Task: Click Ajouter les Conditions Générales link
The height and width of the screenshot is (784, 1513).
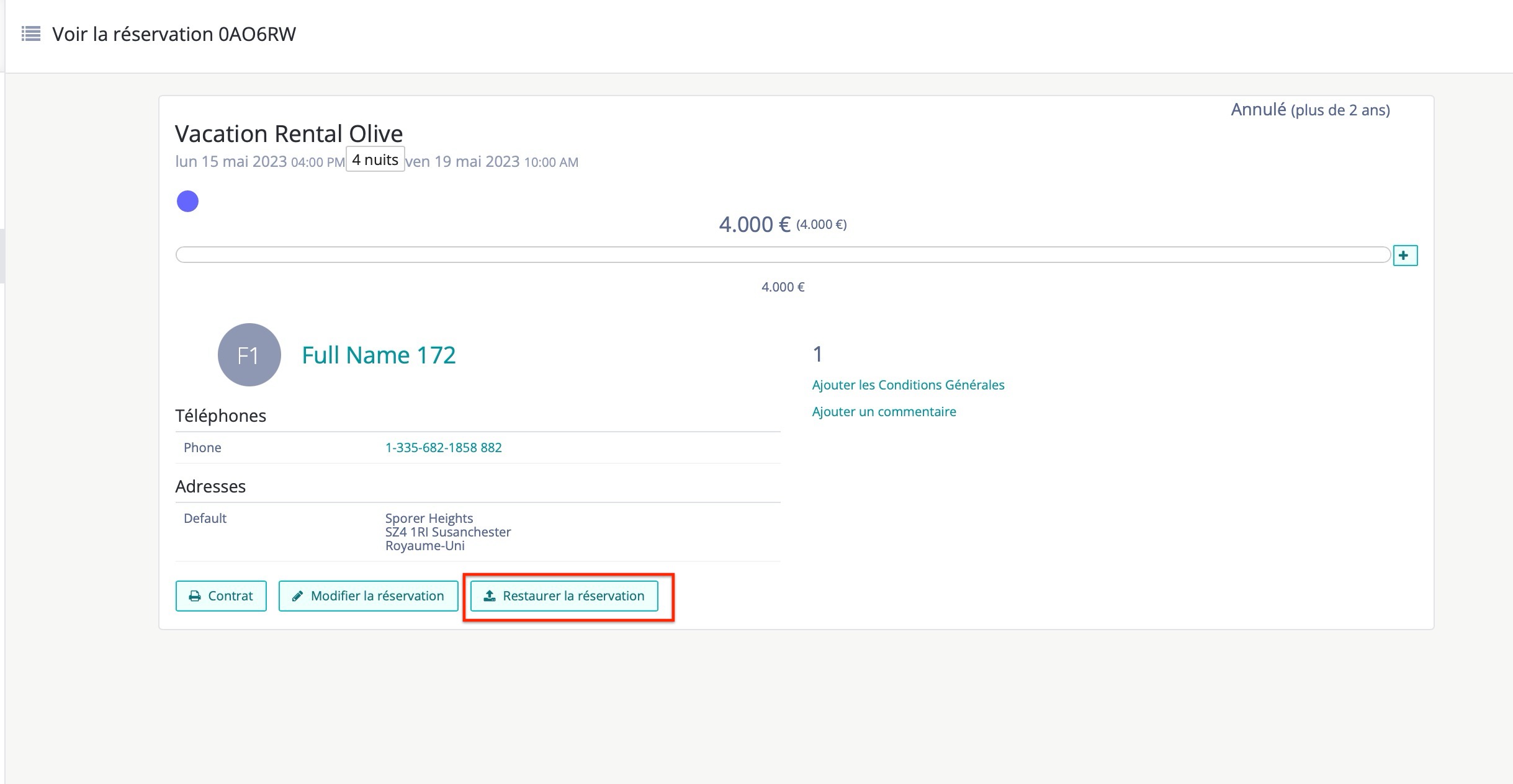Action: pyautogui.click(x=908, y=385)
